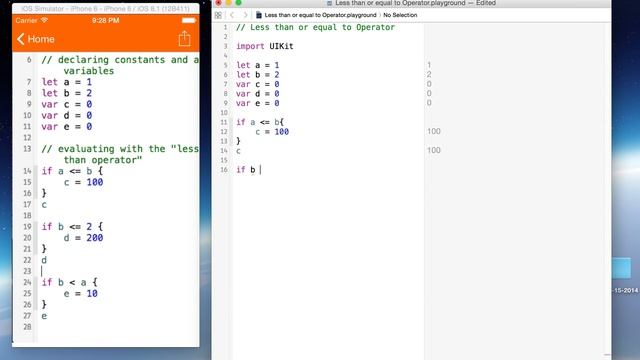Screen dimensions: 640x360
Task: Tap 'var e = 0' in simulator
Action: 67,127
